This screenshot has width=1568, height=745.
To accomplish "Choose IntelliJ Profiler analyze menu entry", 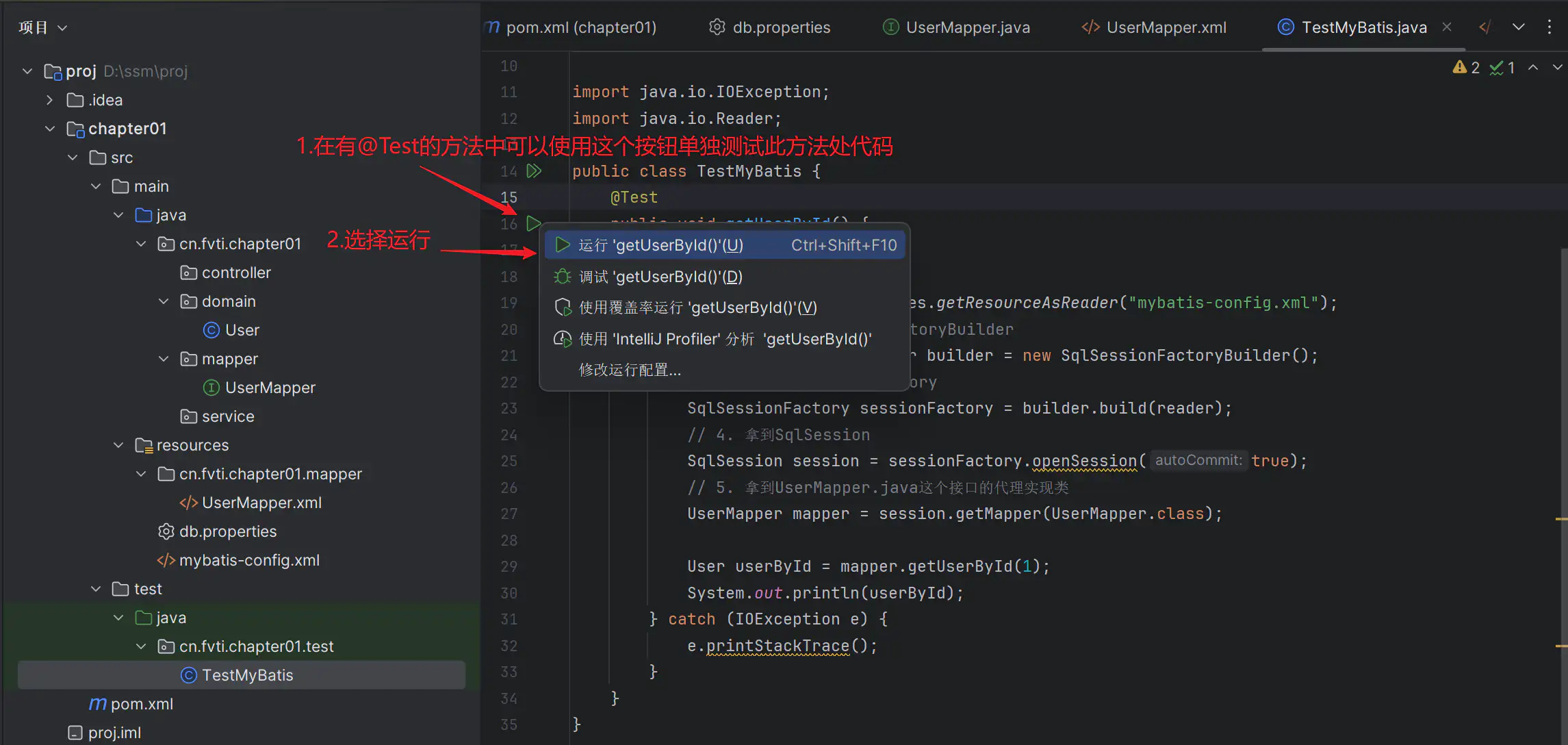I will tap(725, 339).
